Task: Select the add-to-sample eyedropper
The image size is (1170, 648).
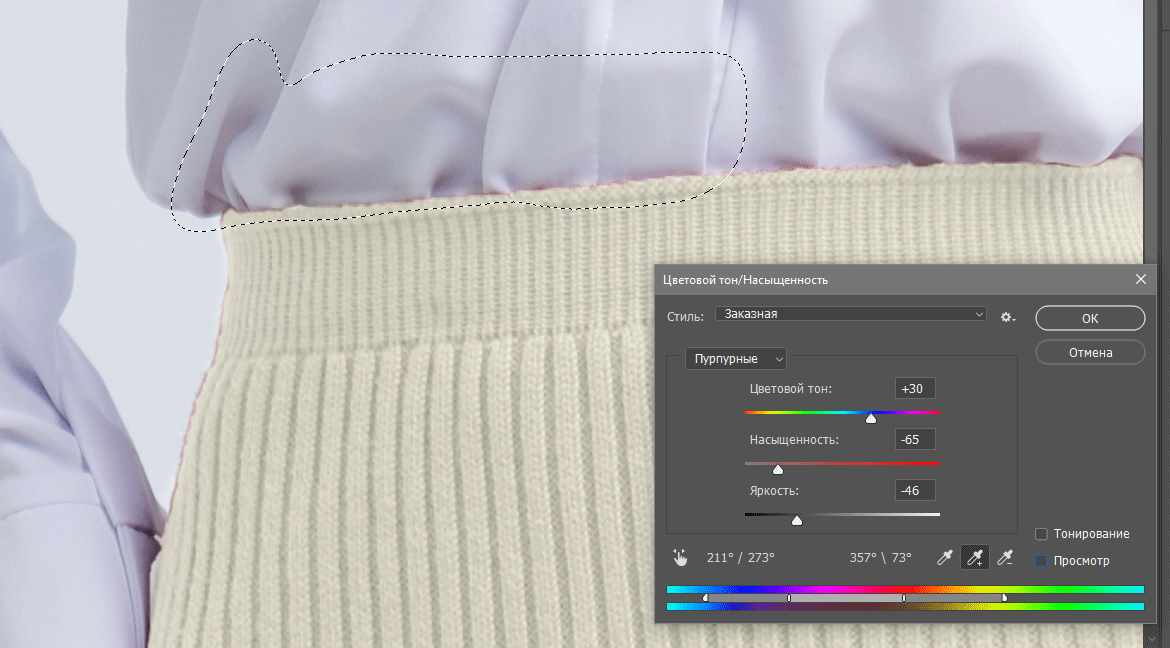Action: [x=975, y=557]
